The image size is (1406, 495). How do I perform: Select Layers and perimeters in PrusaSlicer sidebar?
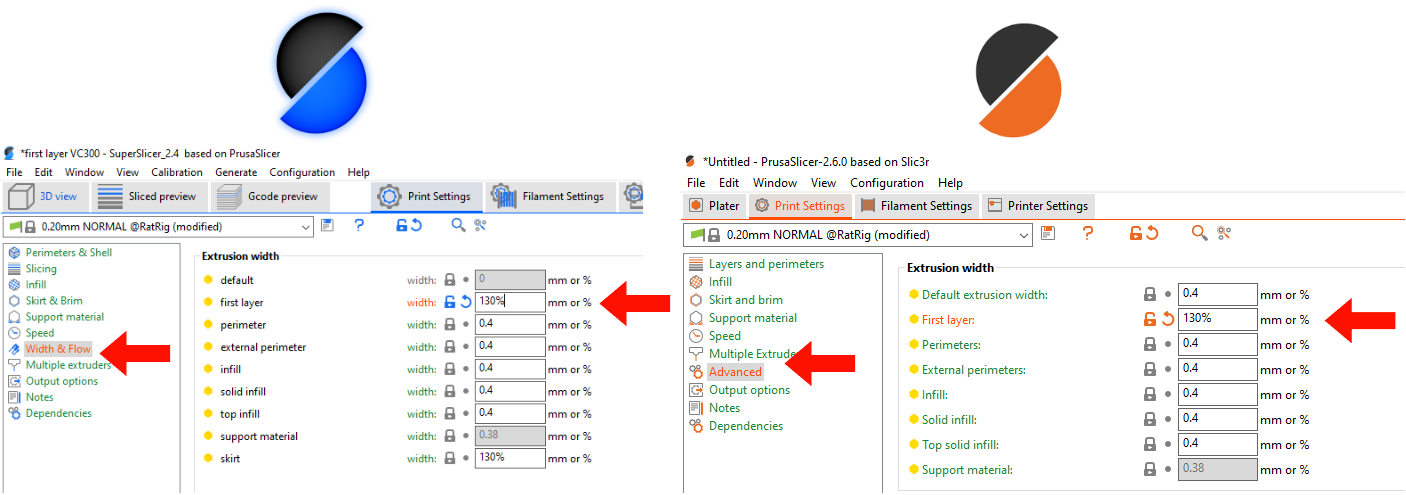coord(766,264)
